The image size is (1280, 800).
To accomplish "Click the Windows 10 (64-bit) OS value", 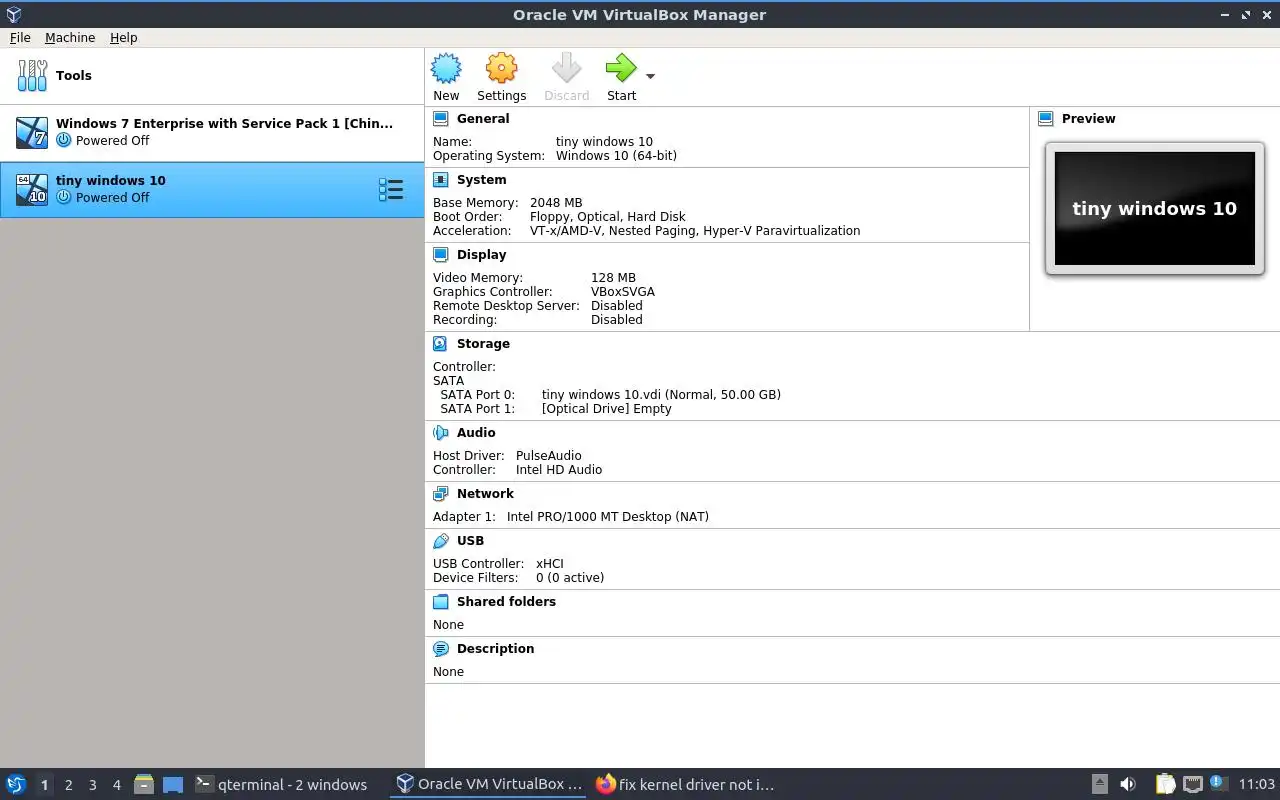I will click(x=616, y=156).
